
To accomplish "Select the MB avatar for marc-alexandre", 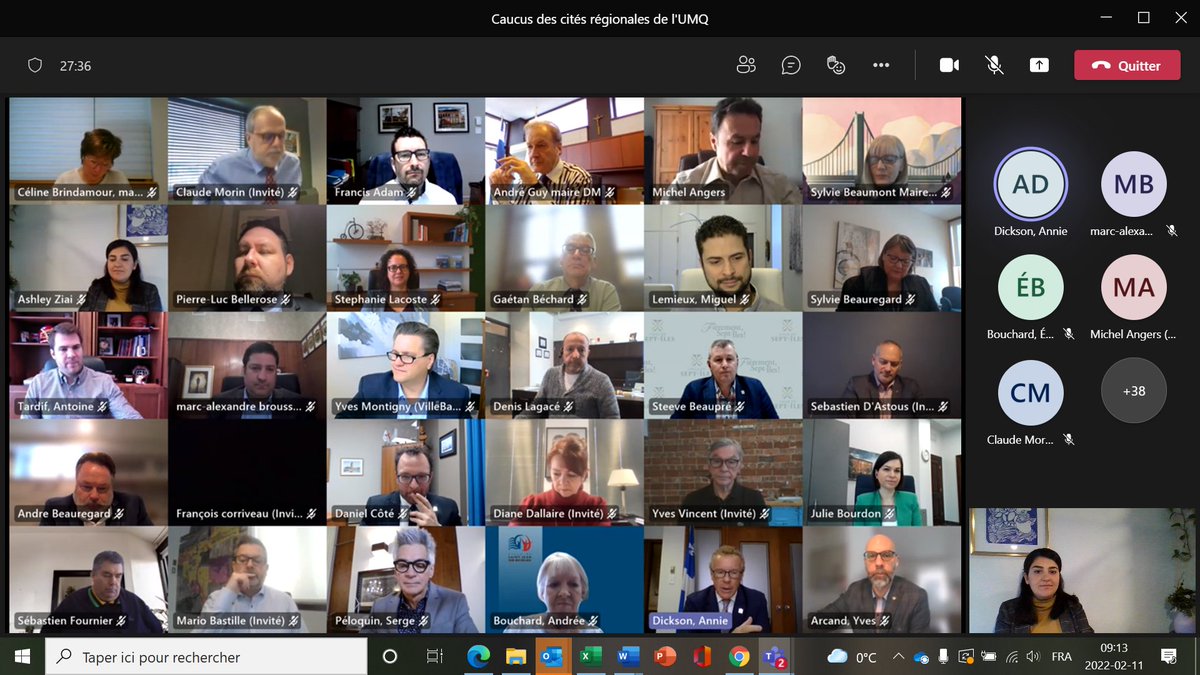I will [1134, 184].
